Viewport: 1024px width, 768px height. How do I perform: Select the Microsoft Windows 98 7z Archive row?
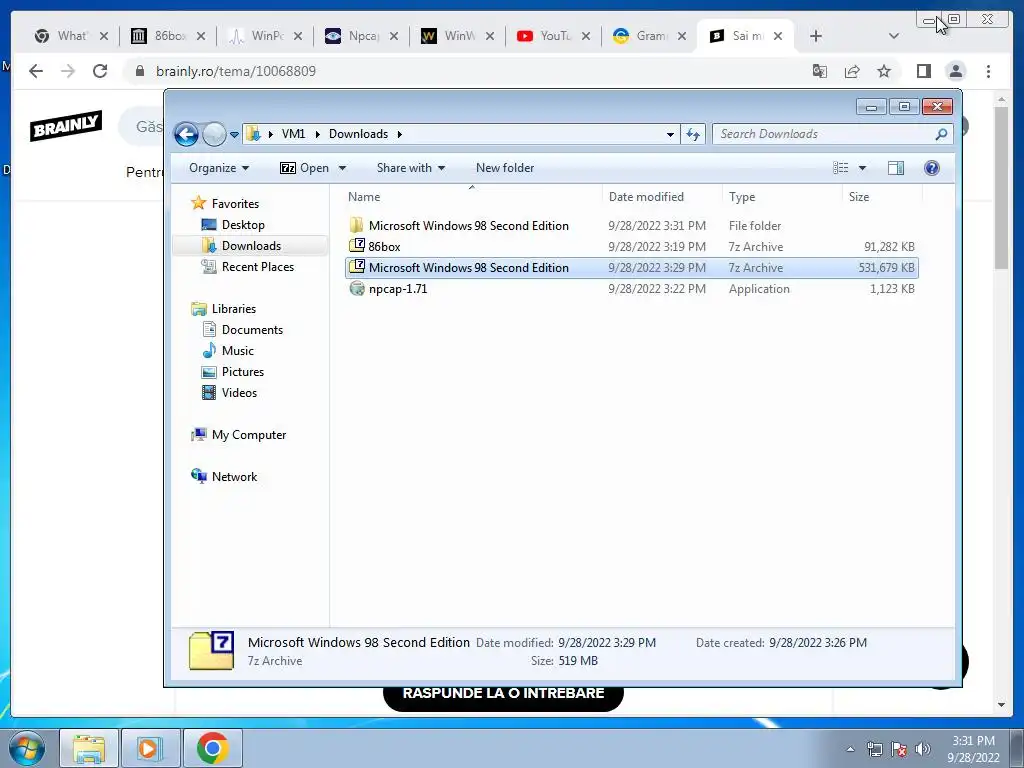click(x=631, y=268)
